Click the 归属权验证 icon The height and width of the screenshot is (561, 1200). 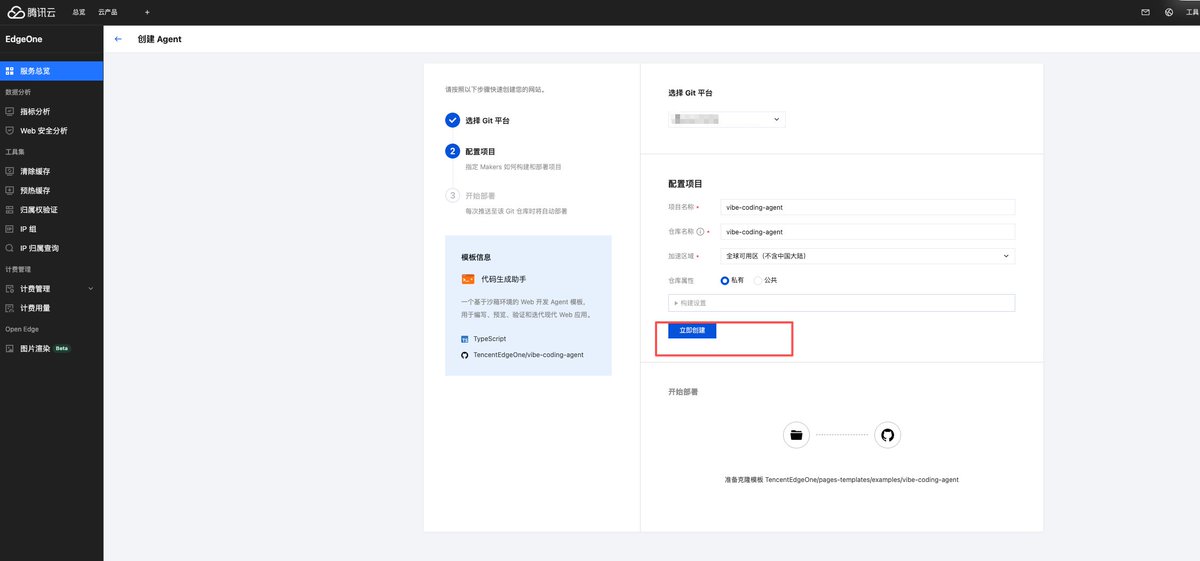[x=10, y=210]
